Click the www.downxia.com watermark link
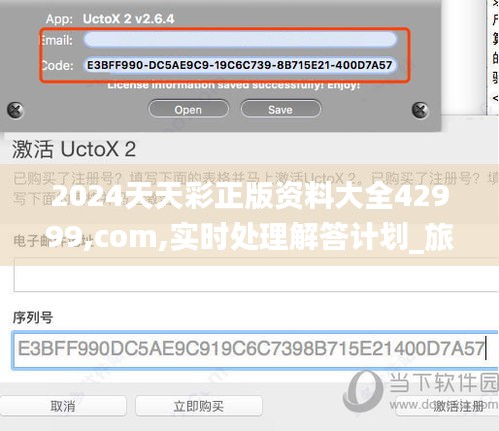Image resolution: width=499 pixels, height=431 pixels. click(x=443, y=404)
